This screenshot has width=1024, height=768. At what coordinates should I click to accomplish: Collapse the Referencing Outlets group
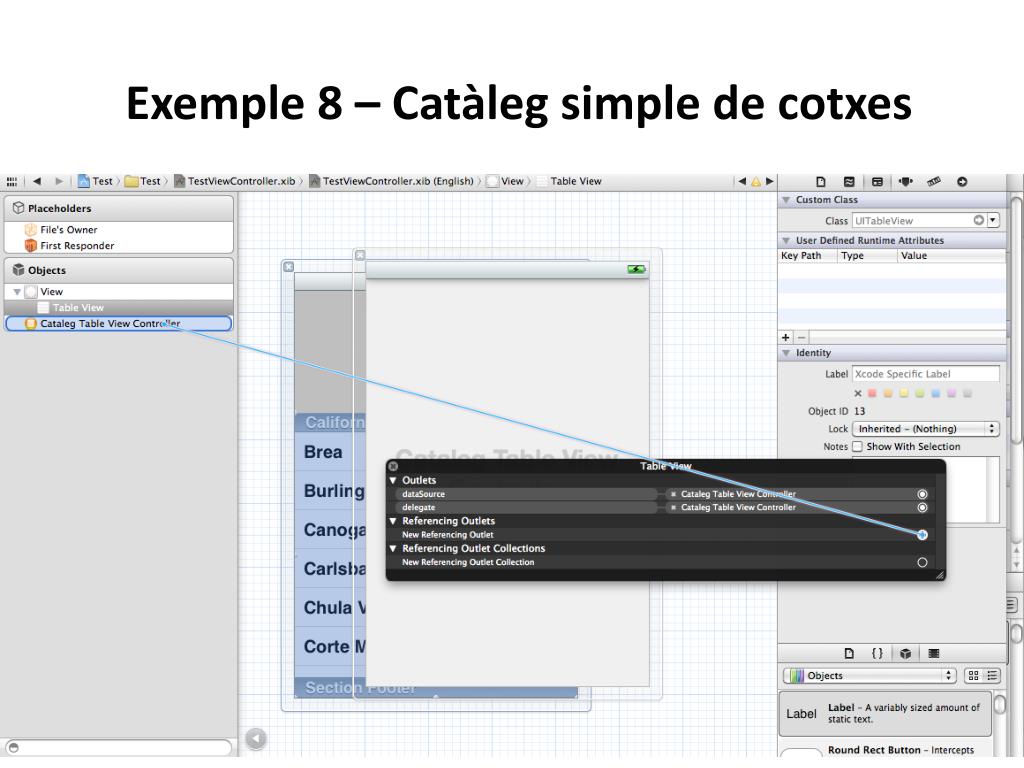393,521
